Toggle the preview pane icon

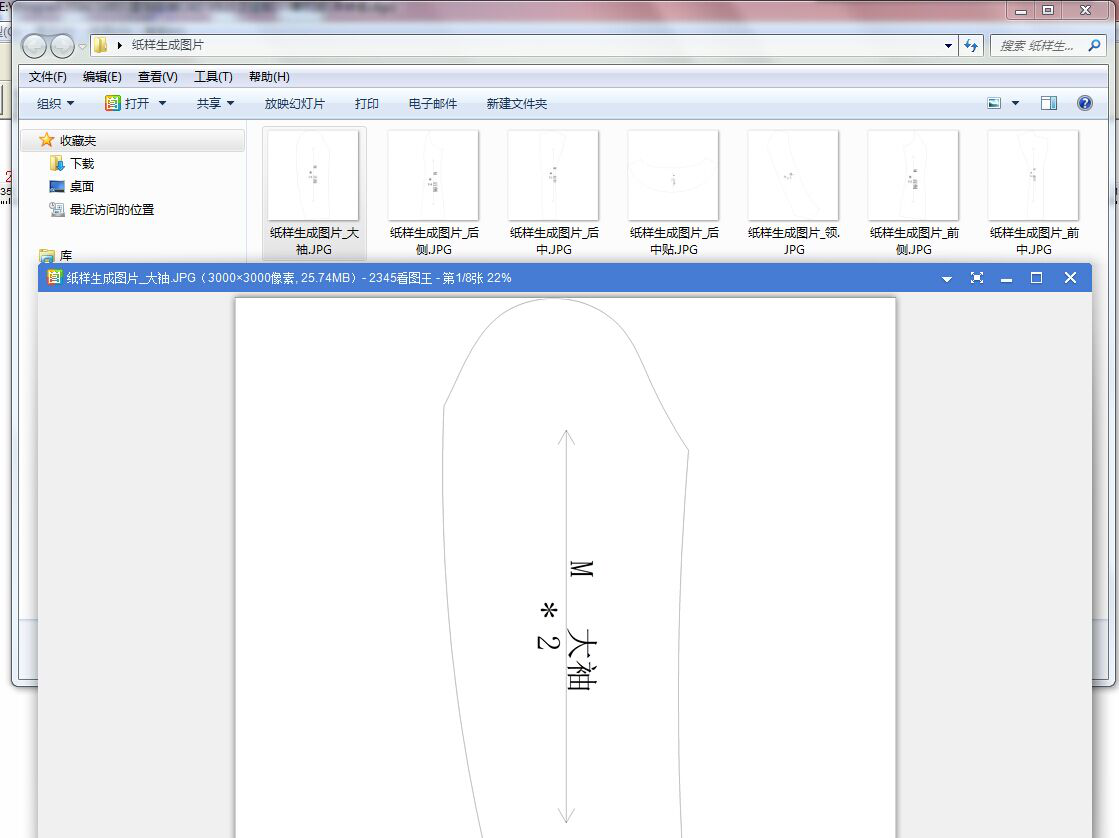[1048, 103]
